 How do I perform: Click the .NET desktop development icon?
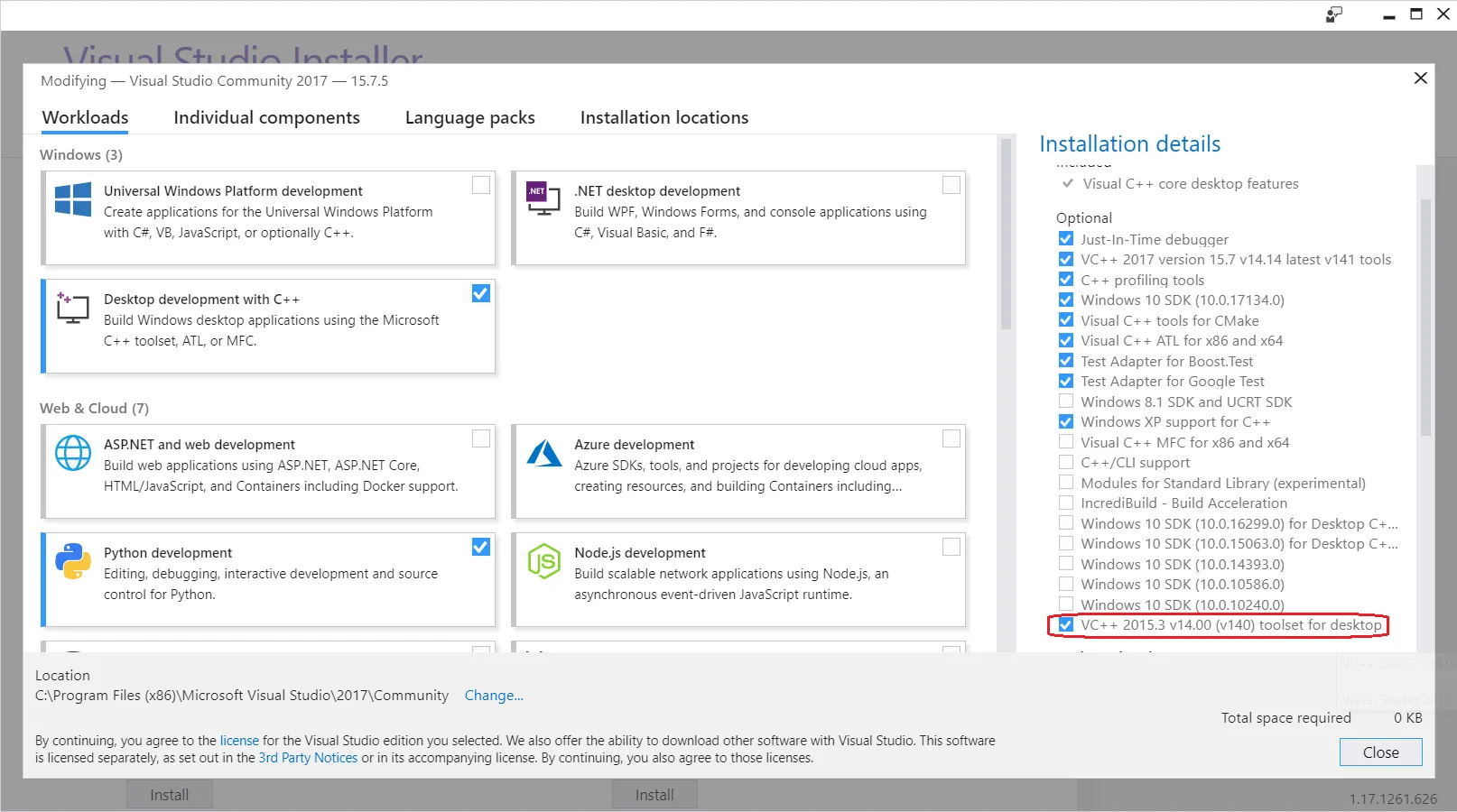pyautogui.click(x=543, y=198)
